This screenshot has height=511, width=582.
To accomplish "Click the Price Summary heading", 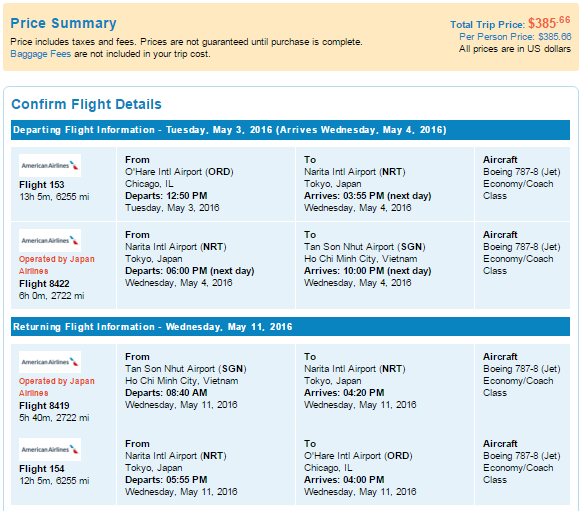I will [x=63, y=23].
